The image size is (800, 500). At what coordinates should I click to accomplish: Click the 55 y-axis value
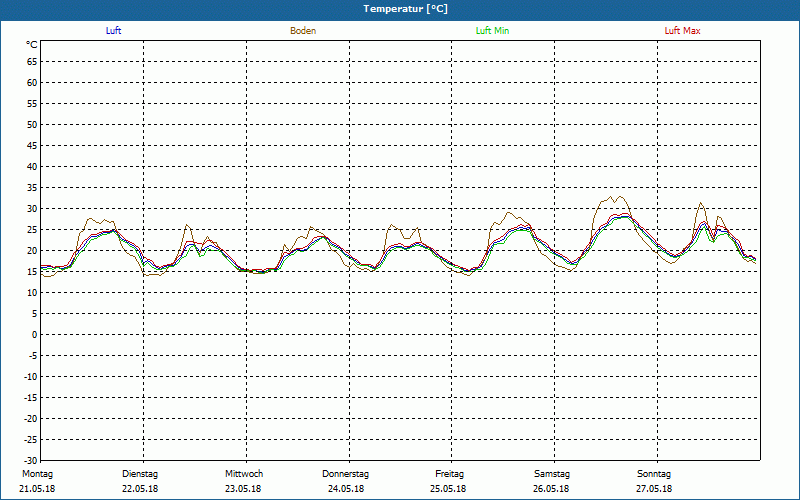point(32,104)
